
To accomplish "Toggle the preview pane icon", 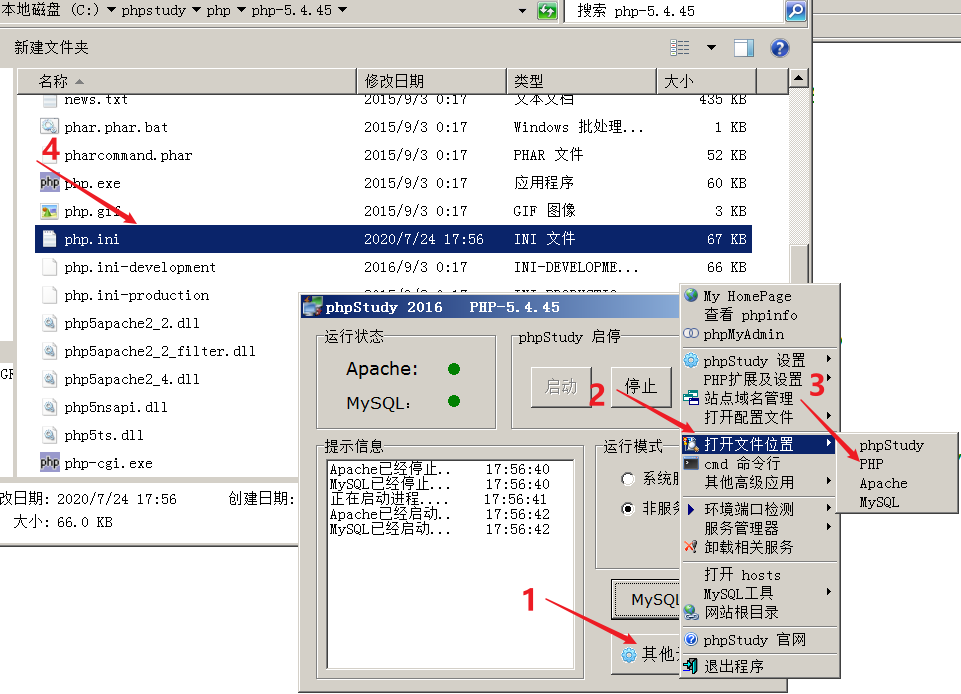I will point(743,48).
